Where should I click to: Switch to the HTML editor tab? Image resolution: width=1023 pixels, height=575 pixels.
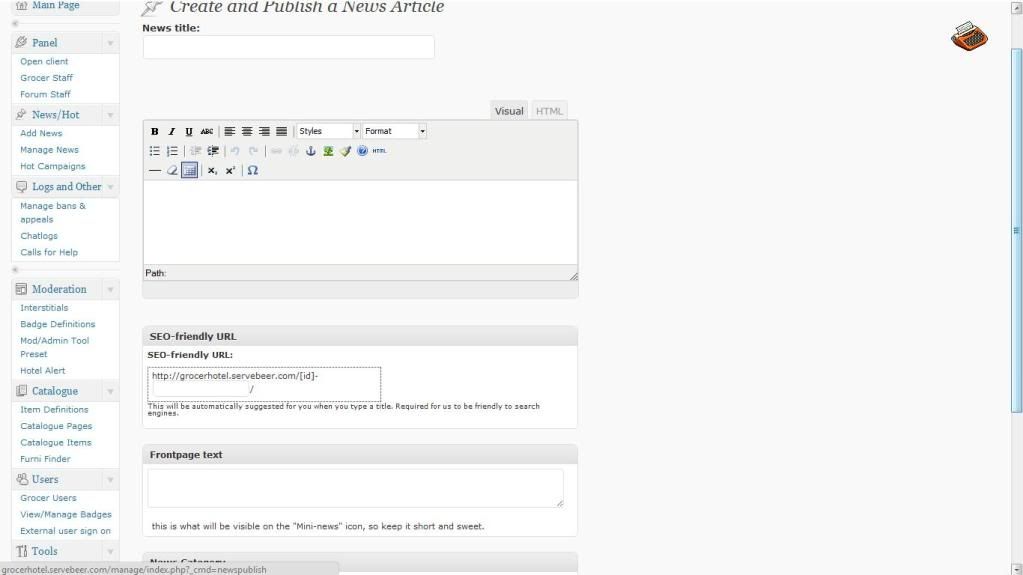coord(549,111)
